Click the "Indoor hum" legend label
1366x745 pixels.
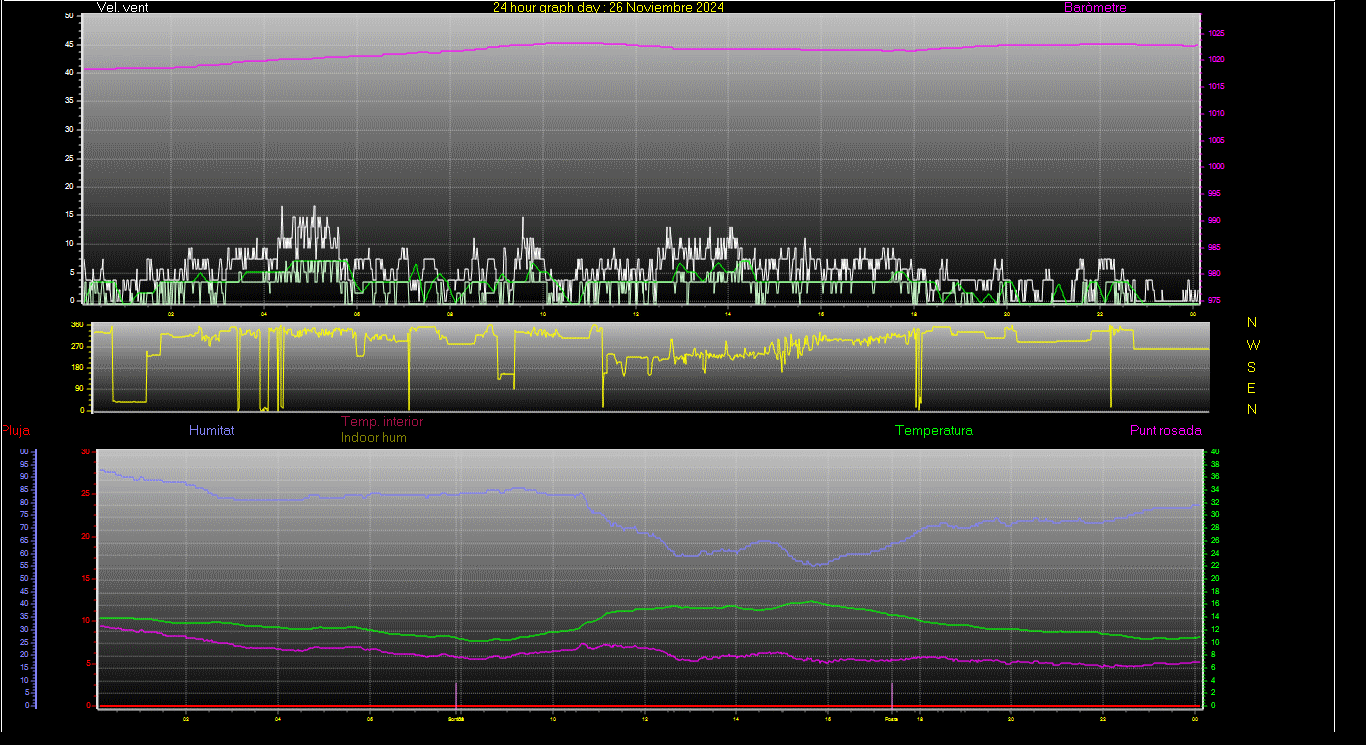373,437
